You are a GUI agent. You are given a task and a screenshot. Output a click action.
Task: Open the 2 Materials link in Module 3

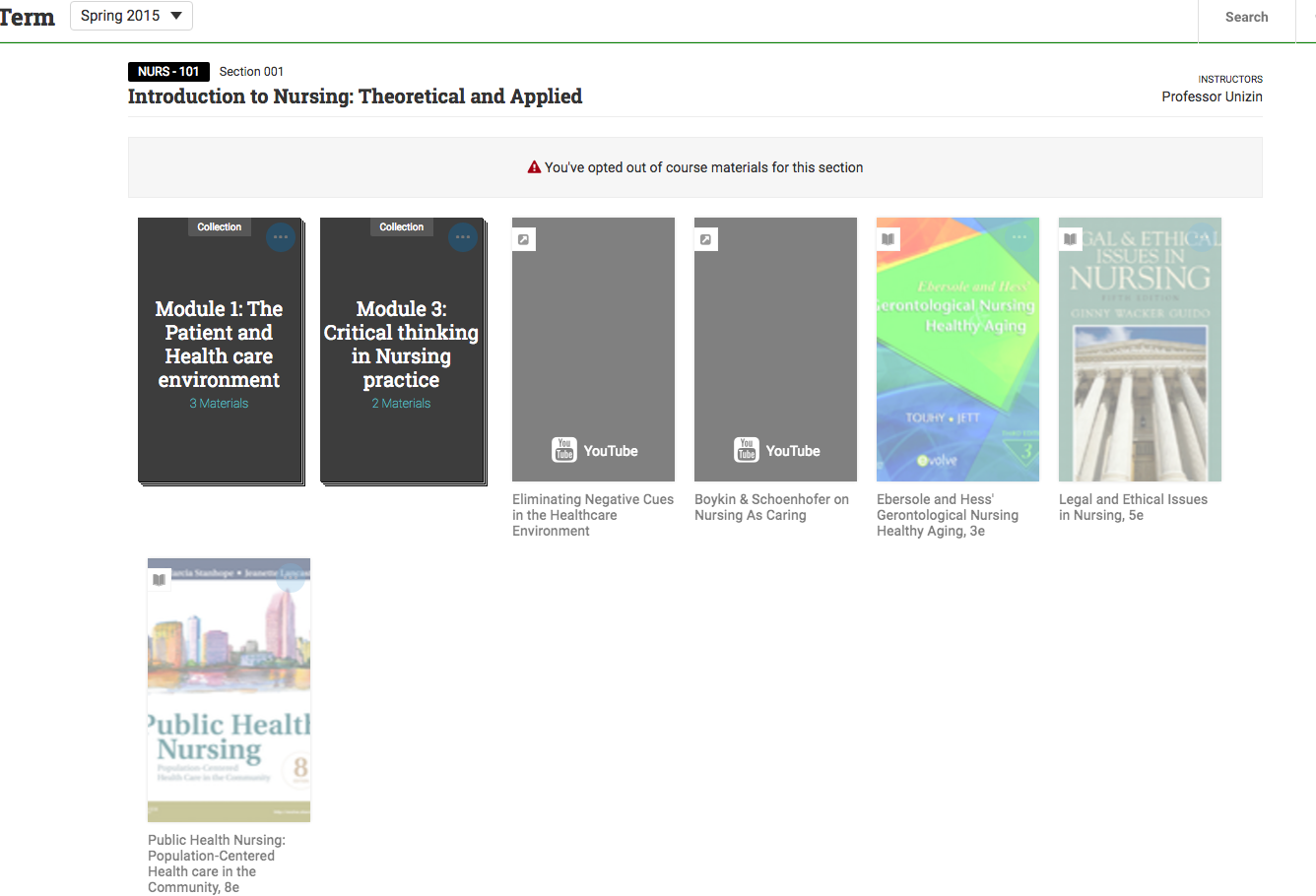401,404
